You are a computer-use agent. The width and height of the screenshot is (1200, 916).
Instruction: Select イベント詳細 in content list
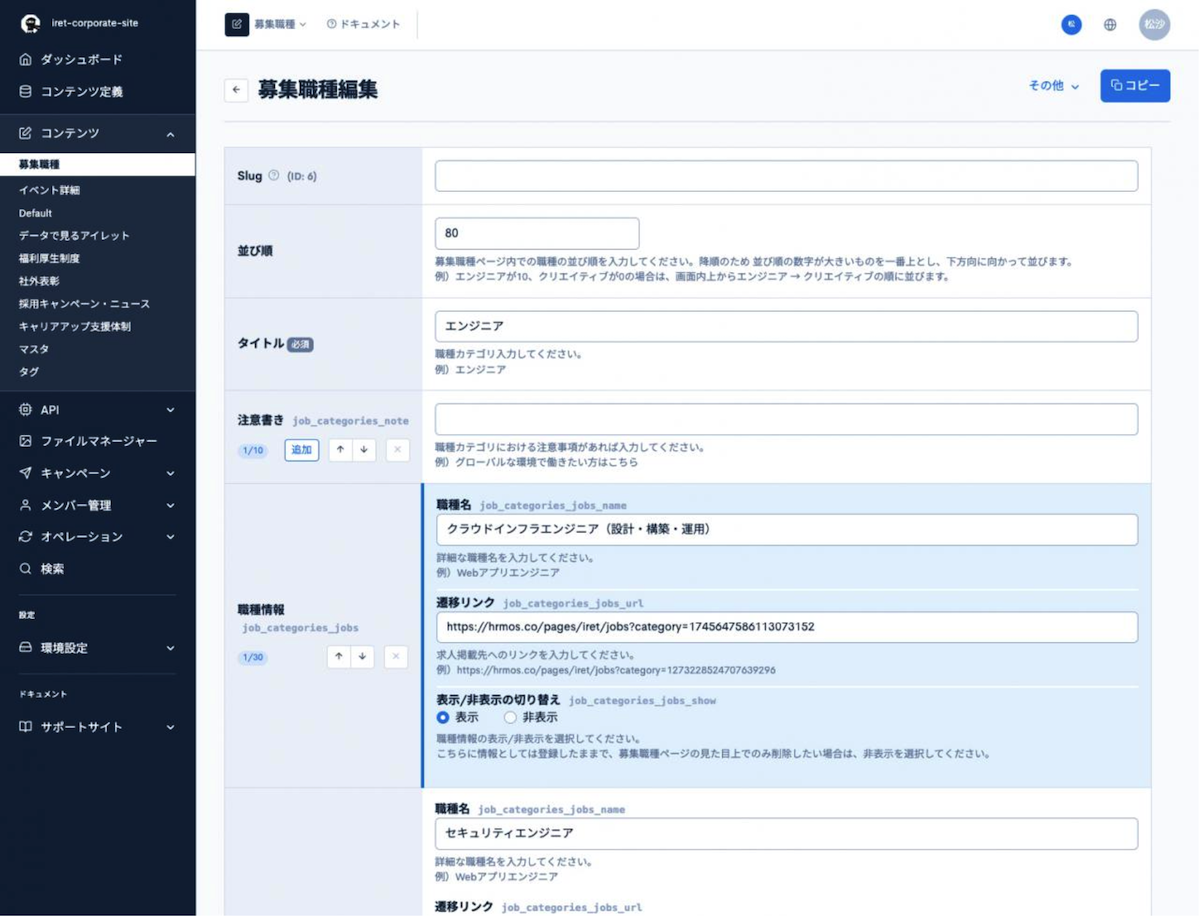[49, 190]
